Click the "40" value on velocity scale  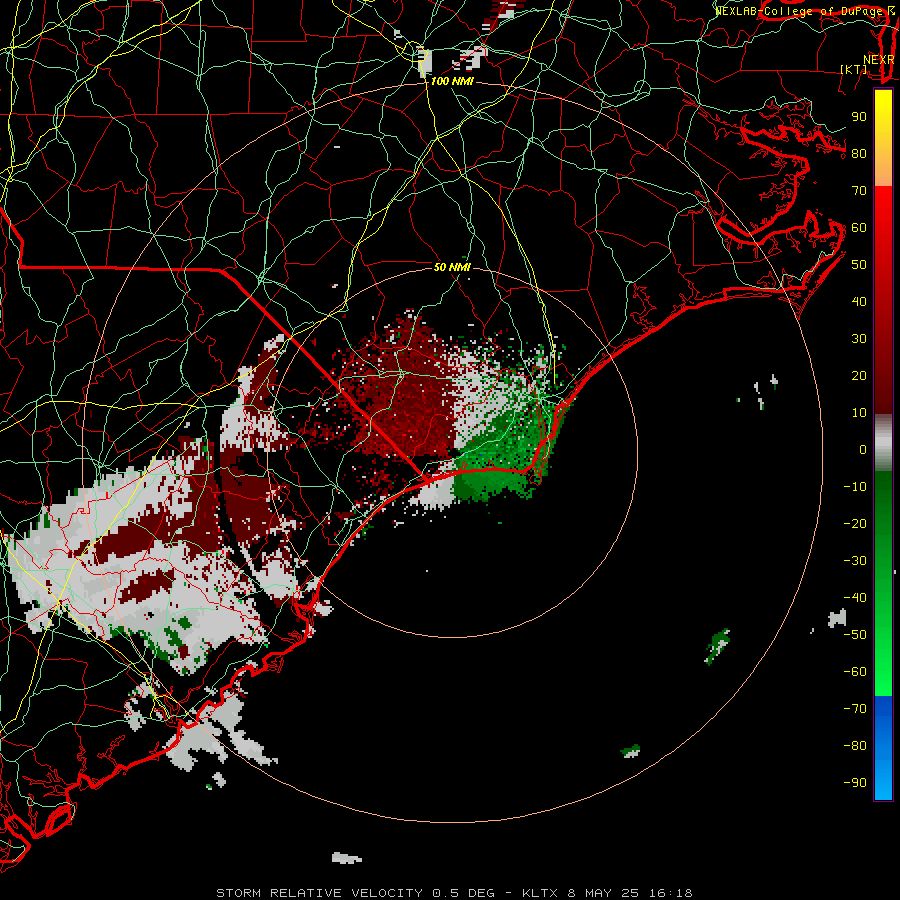coord(859,302)
